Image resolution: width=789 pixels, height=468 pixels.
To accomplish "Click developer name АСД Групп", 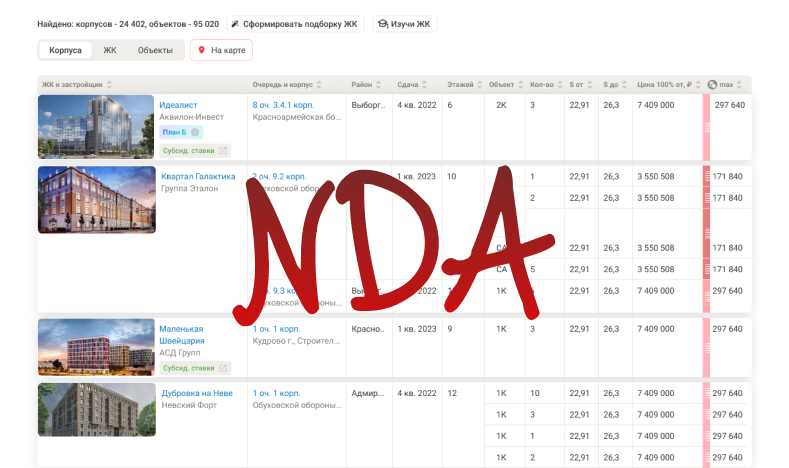I will [x=180, y=353].
